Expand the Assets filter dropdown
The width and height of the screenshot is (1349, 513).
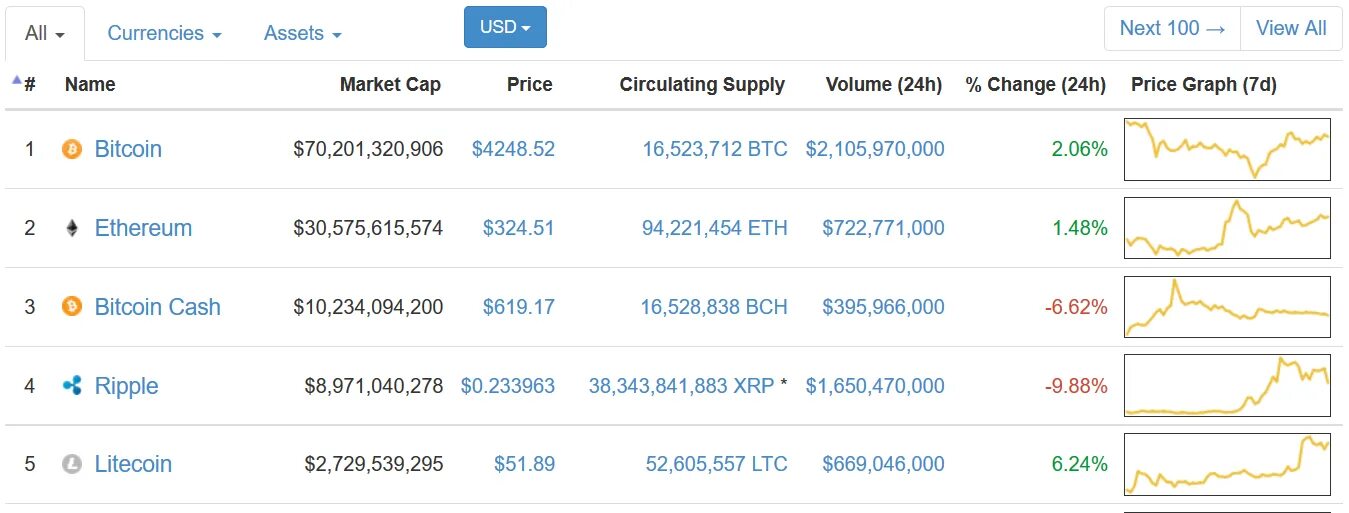[302, 33]
